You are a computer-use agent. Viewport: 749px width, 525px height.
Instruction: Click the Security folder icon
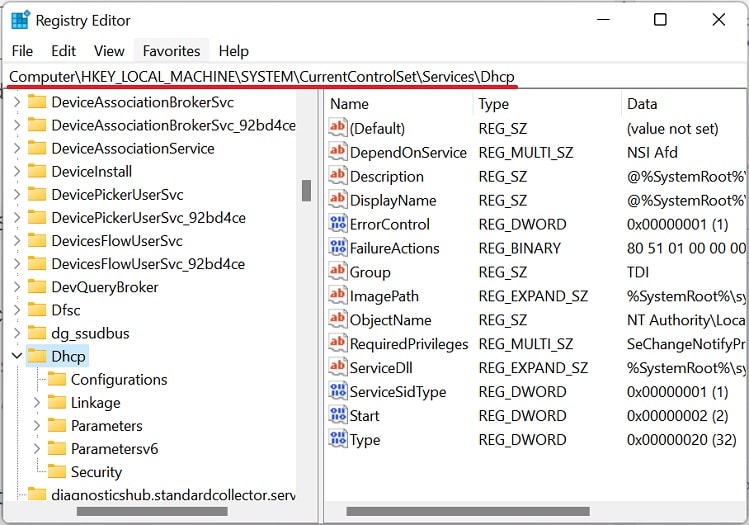57,471
